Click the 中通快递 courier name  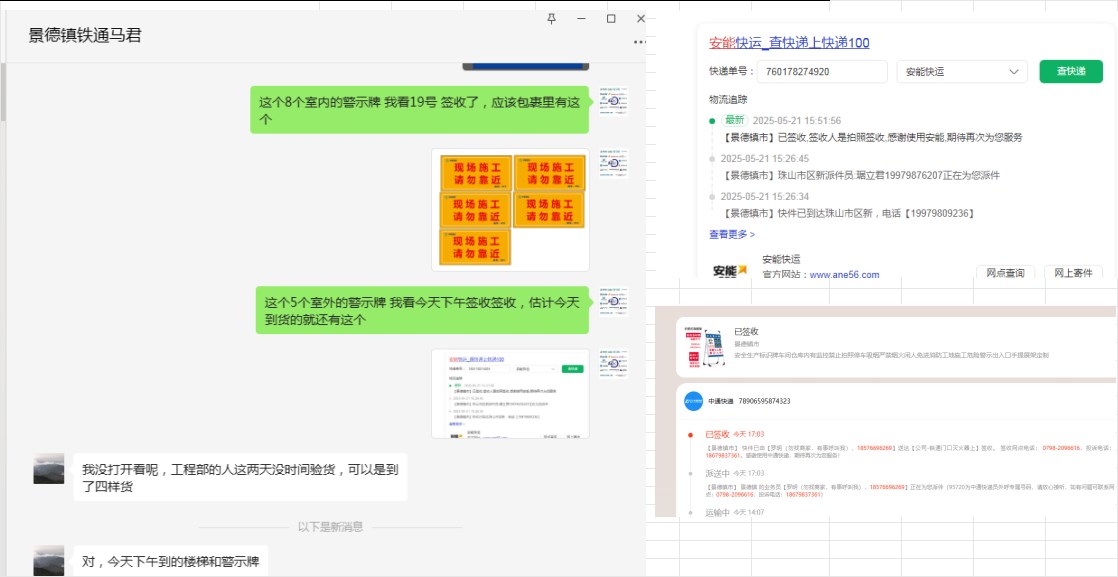[x=721, y=401]
